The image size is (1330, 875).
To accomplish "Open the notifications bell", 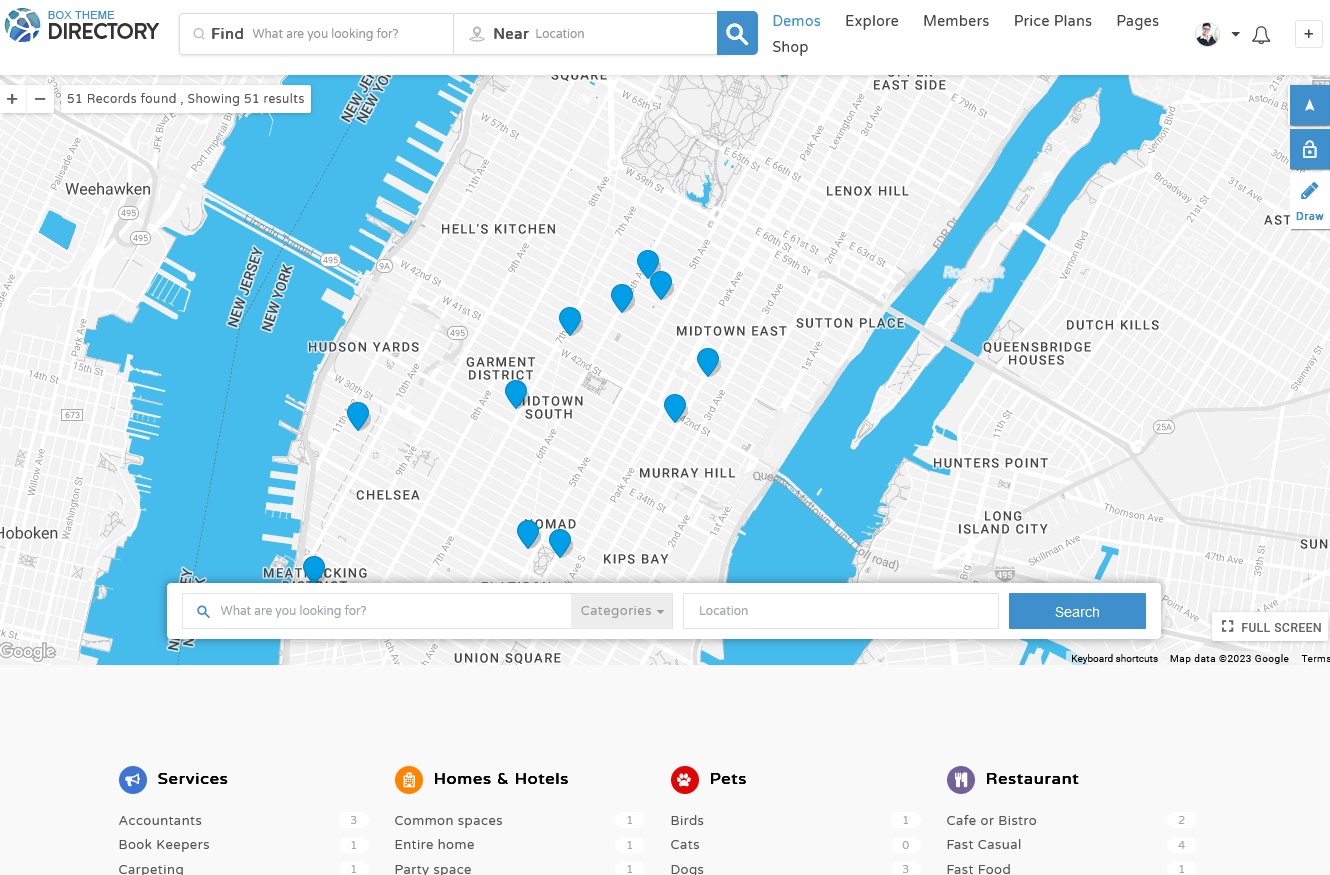I will point(1261,35).
